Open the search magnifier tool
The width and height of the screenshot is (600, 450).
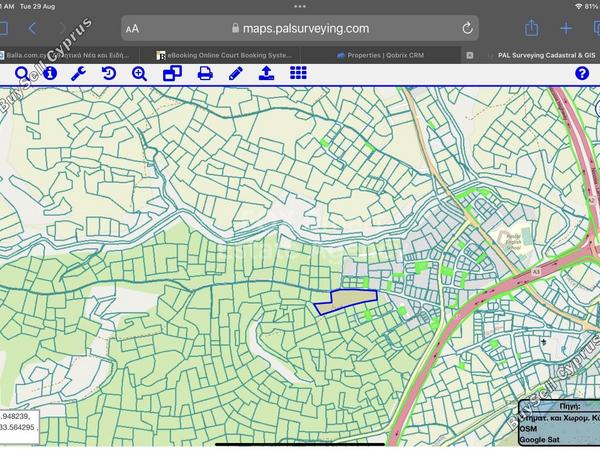22,73
